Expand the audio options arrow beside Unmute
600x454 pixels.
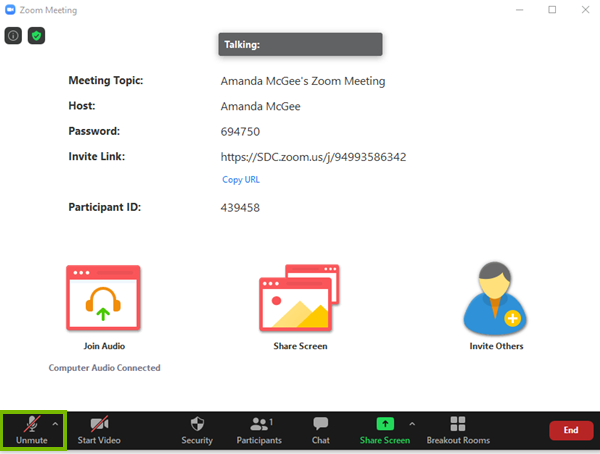pos(55,424)
